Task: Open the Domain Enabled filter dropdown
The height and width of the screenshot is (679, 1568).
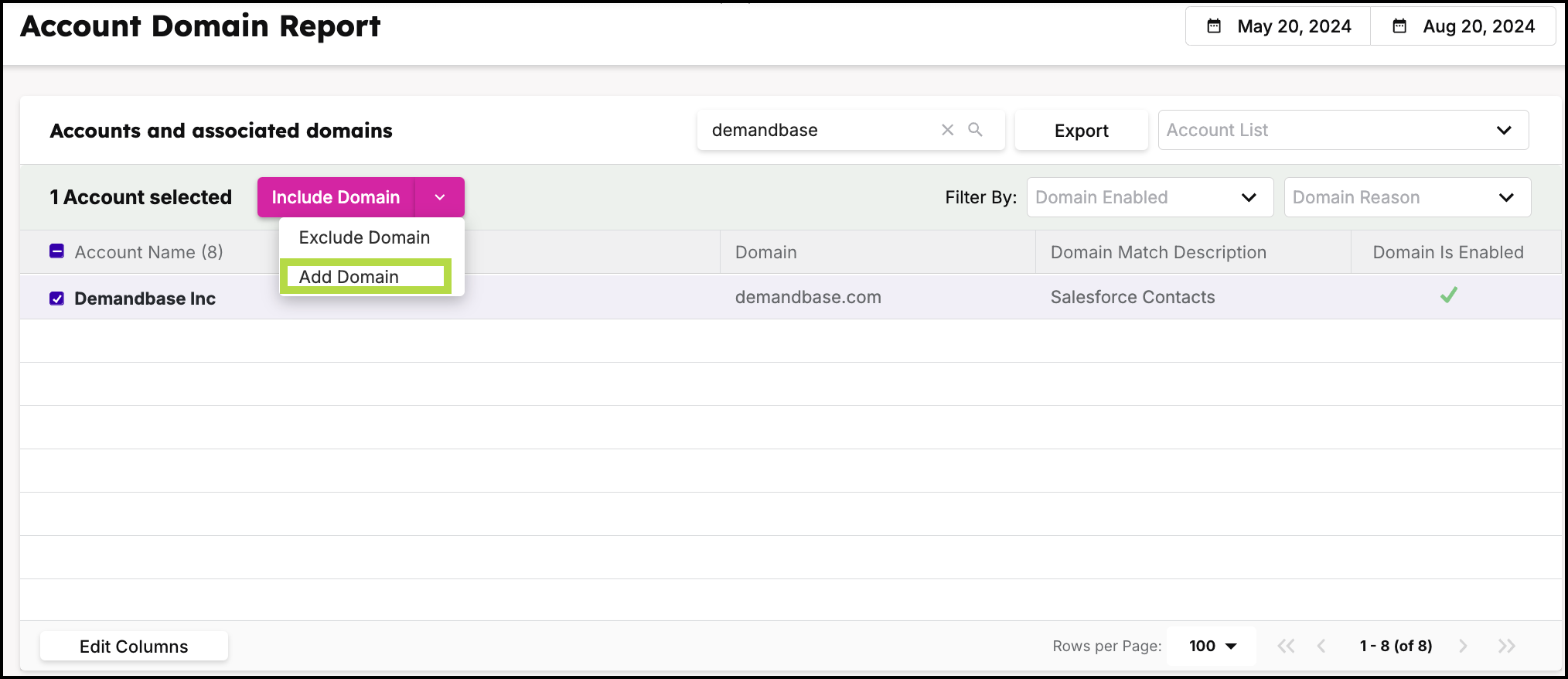Action: tap(1150, 197)
